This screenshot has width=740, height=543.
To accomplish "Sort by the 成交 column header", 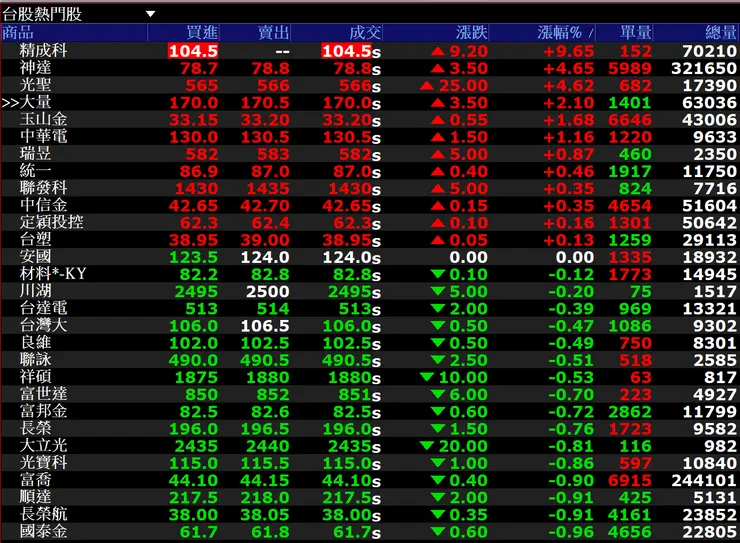I will 365,33.
